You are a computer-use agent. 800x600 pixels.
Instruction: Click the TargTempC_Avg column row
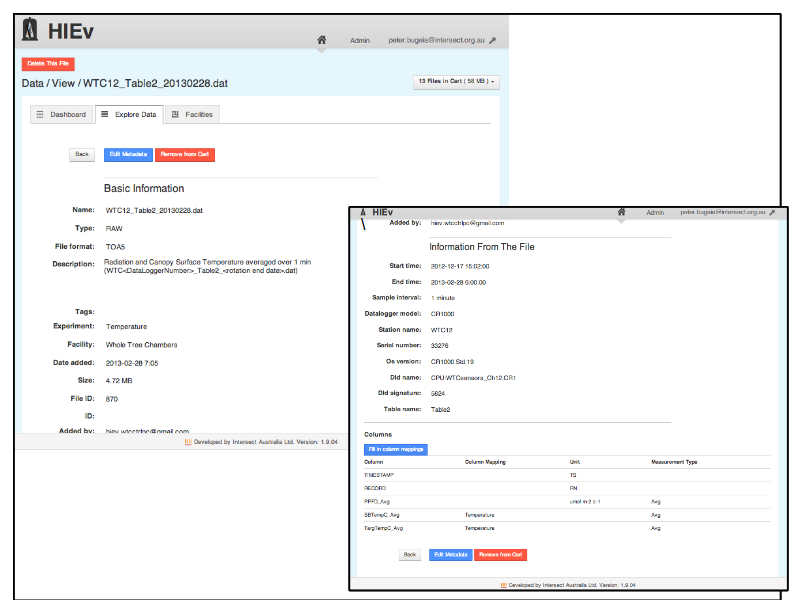tap(567, 528)
